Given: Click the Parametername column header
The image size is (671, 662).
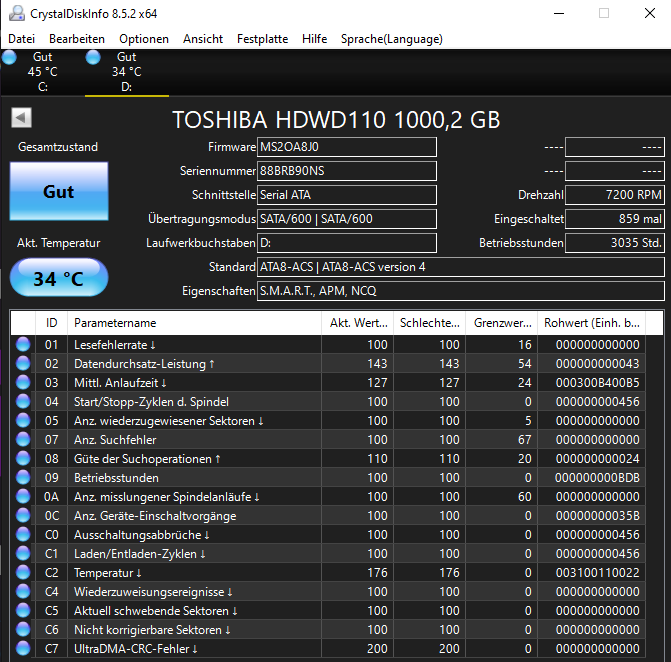Looking at the screenshot, I should (x=194, y=323).
